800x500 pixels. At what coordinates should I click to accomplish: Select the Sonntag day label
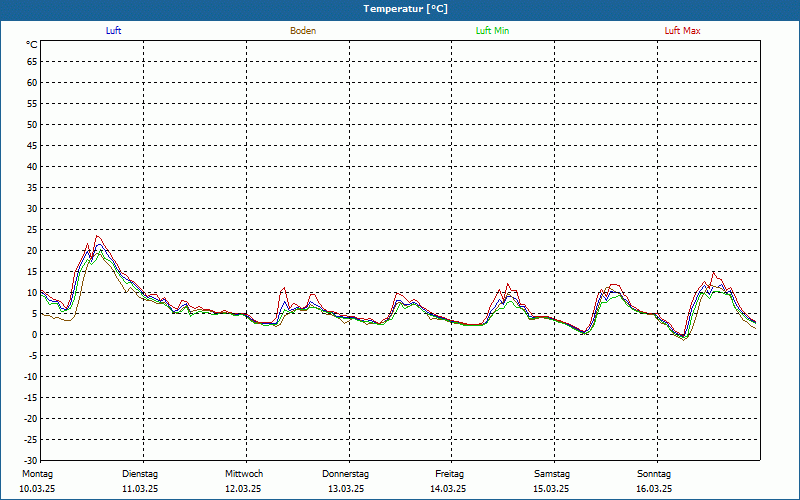click(x=654, y=474)
